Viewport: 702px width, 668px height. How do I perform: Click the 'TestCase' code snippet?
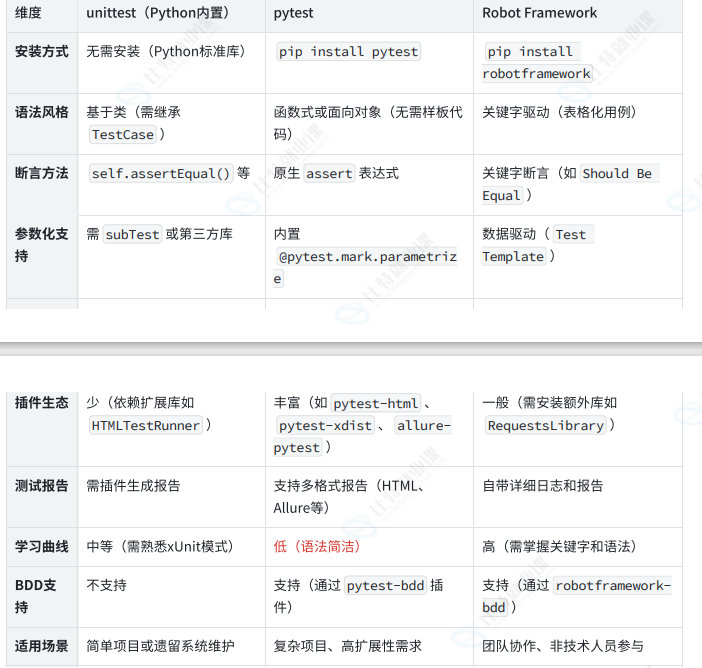(123, 134)
